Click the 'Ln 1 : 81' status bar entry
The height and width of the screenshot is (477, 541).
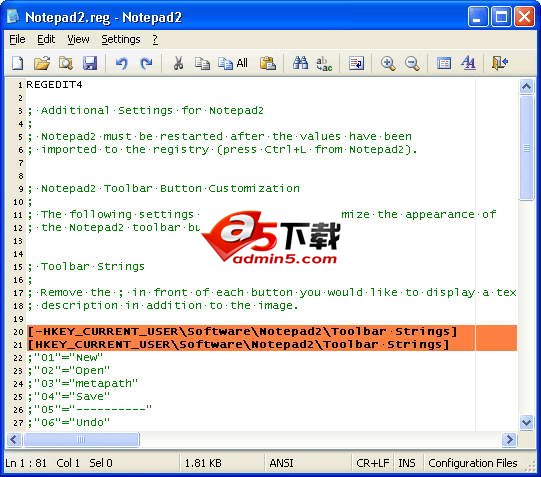click(x=26, y=463)
